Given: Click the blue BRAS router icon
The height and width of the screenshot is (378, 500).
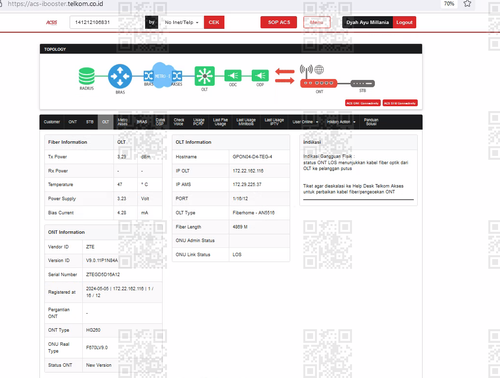Looking at the screenshot, I should (x=120, y=76).
